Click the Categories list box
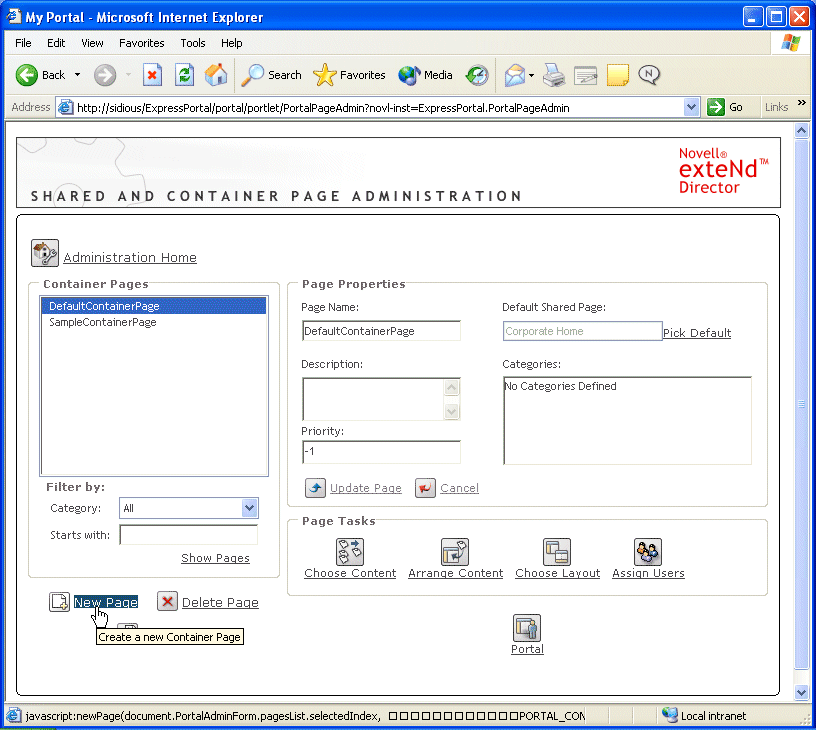816x730 pixels. click(627, 420)
